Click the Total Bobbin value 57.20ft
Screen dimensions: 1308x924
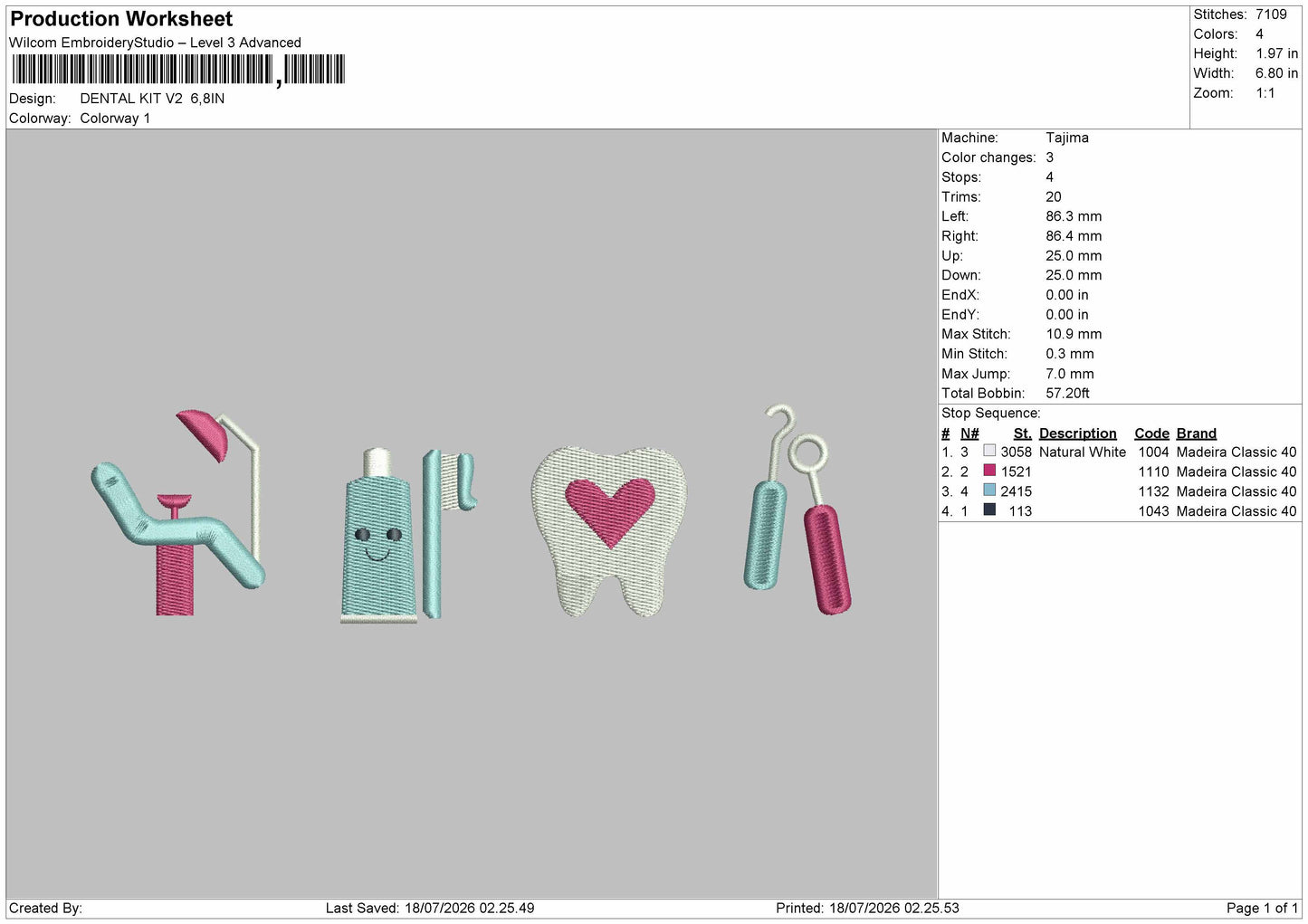1068,394
